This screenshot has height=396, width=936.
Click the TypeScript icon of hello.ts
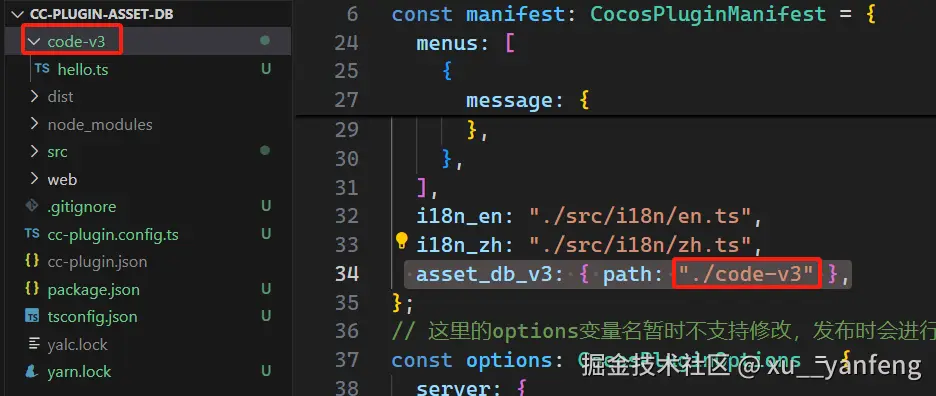point(42,69)
